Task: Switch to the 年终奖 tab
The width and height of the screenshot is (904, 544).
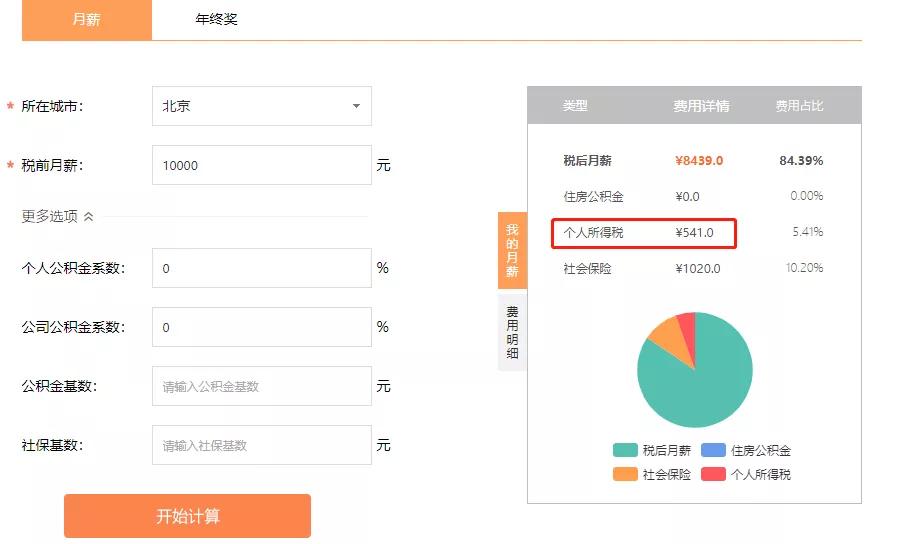Action: [x=216, y=20]
